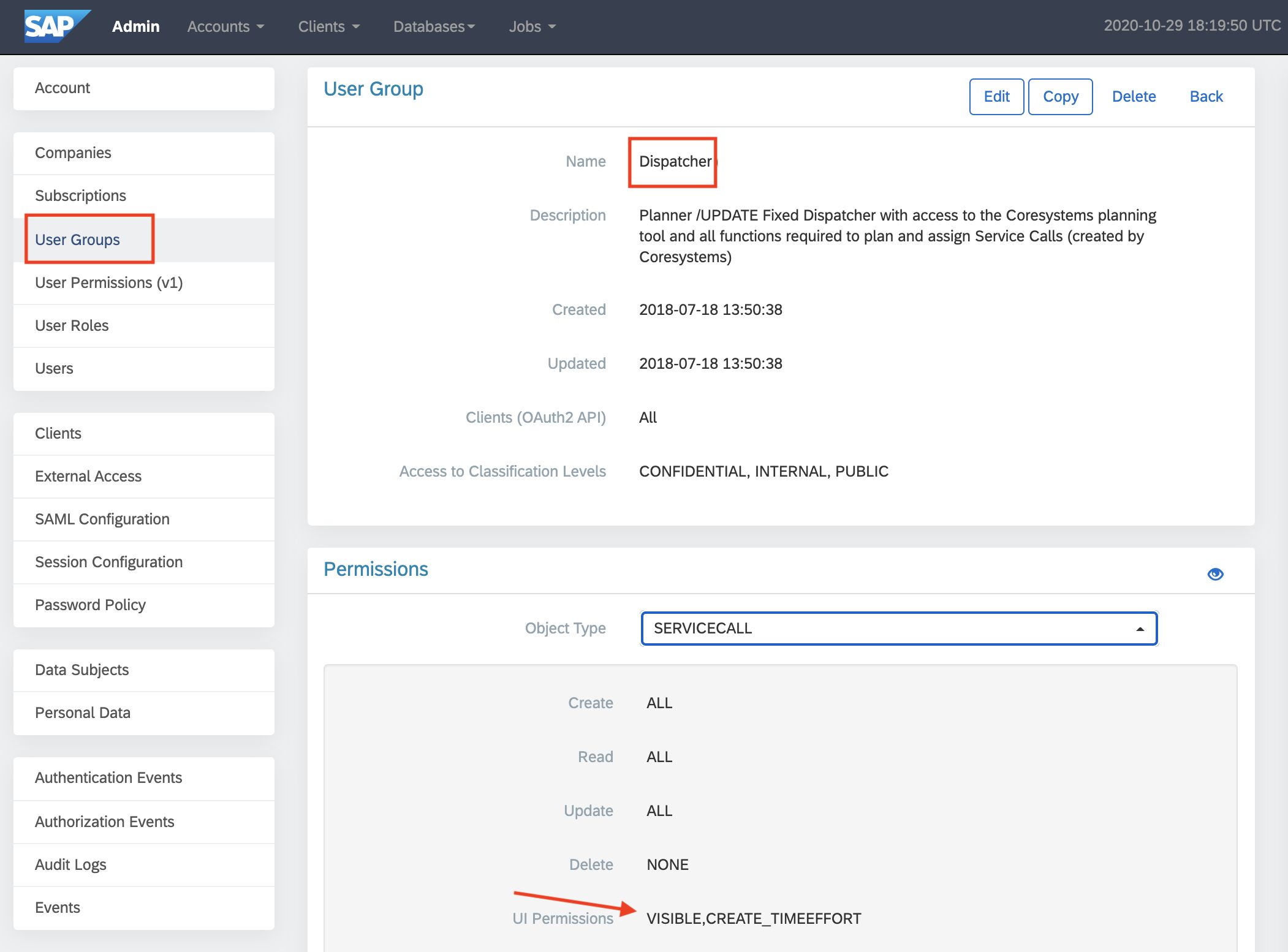Screen dimensions: 1288x952
Task: Delete this user group
Action: pos(1134,97)
